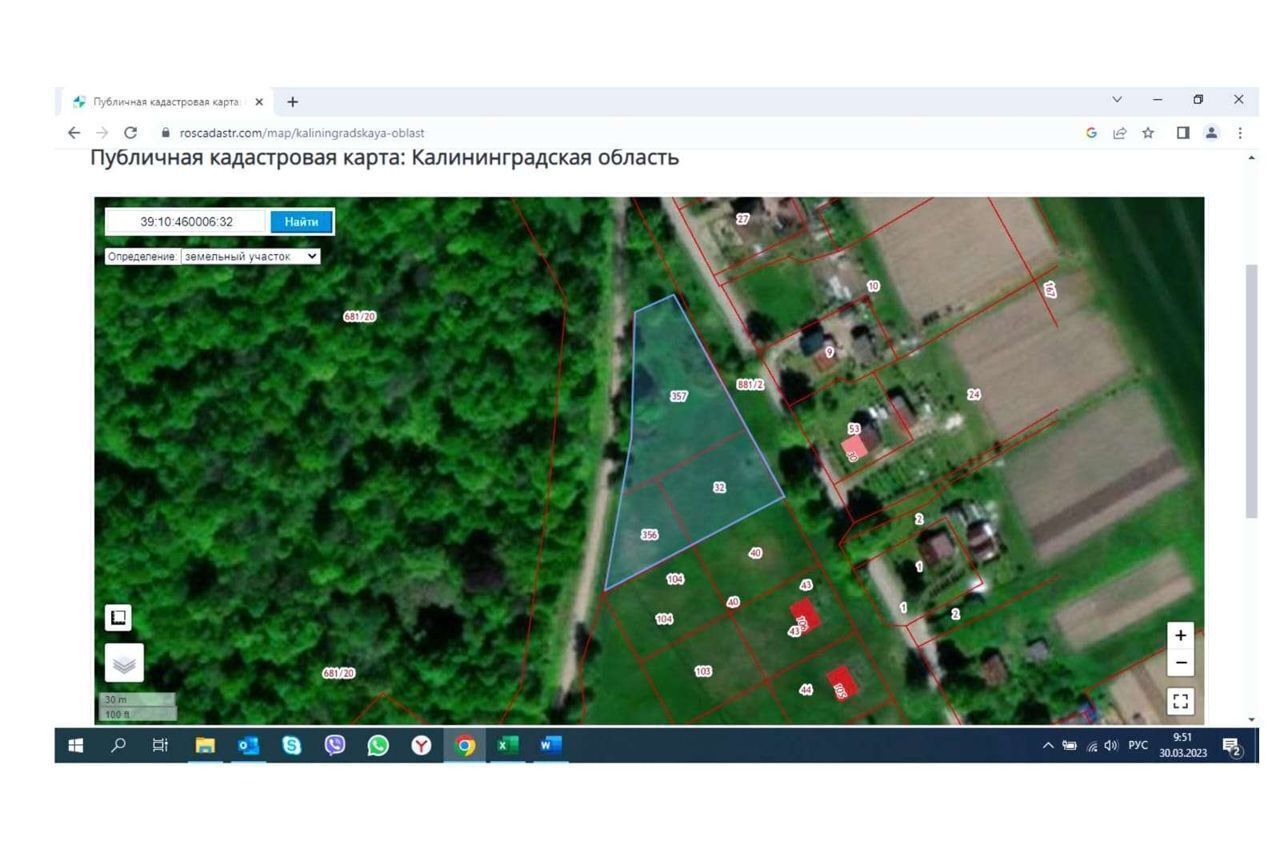This screenshot has height=844, width=1280.
Task: Zoom out with the map minus button
Action: (1180, 662)
